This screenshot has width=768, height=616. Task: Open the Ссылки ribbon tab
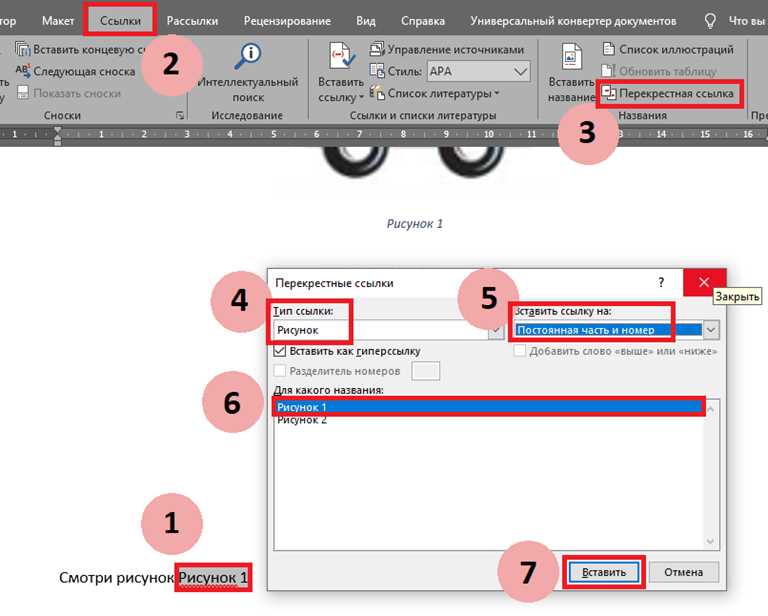click(x=120, y=21)
